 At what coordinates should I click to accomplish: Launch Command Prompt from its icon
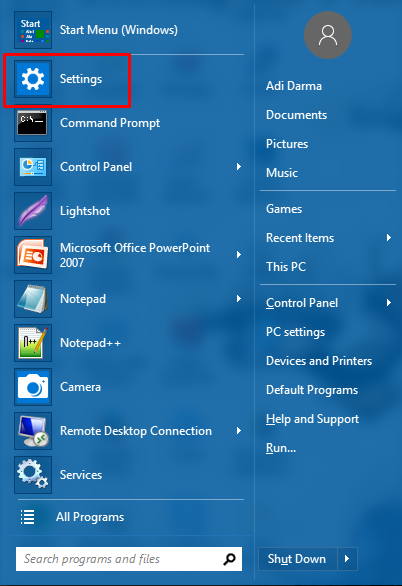[33, 123]
